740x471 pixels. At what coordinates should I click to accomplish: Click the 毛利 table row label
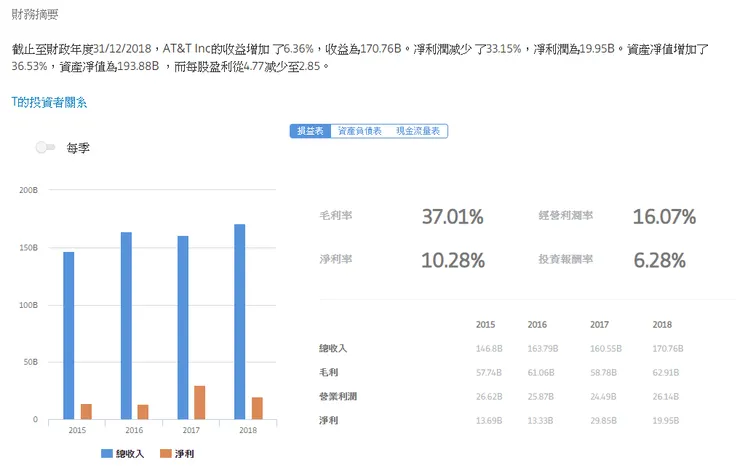point(328,372)
